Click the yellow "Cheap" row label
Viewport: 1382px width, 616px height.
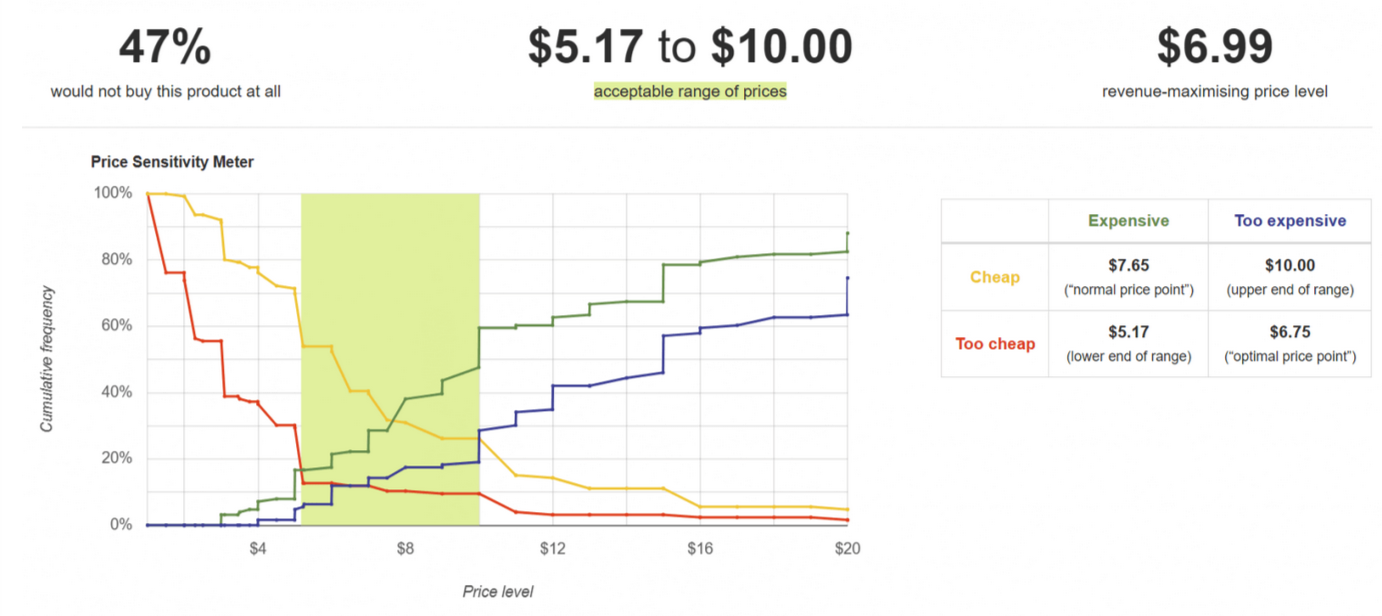pos(994,277)
